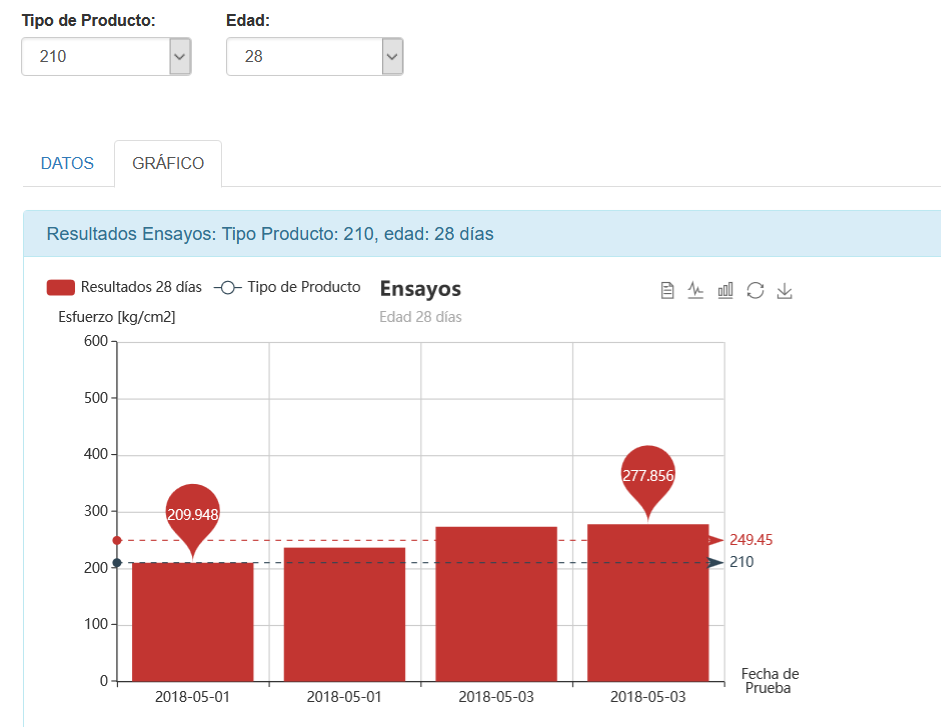Click the 209.948 minimum value pin
Viewport: 941px width, 727px height.
(192, 513)
